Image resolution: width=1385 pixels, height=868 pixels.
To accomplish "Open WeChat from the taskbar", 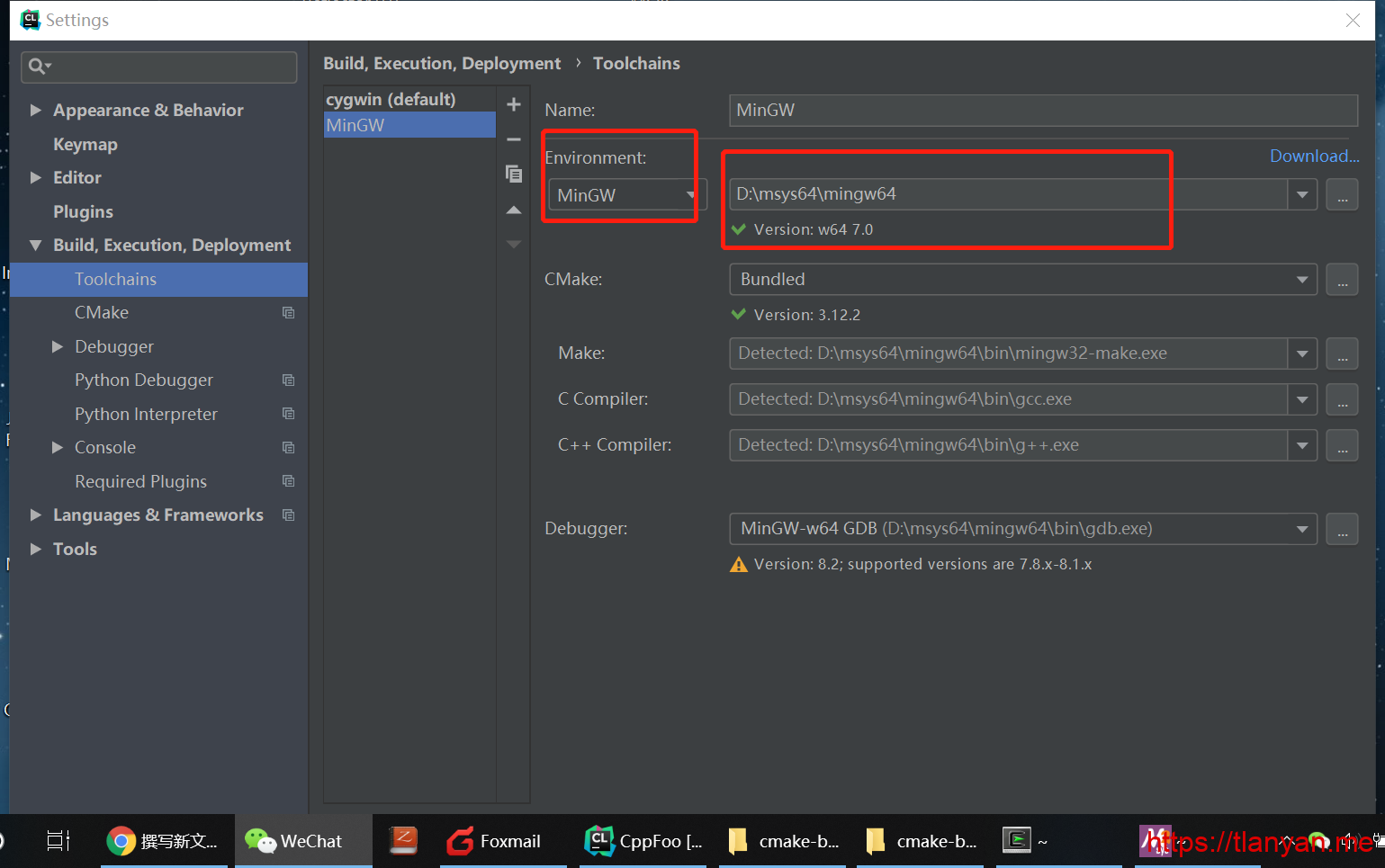I will [295, 841].
